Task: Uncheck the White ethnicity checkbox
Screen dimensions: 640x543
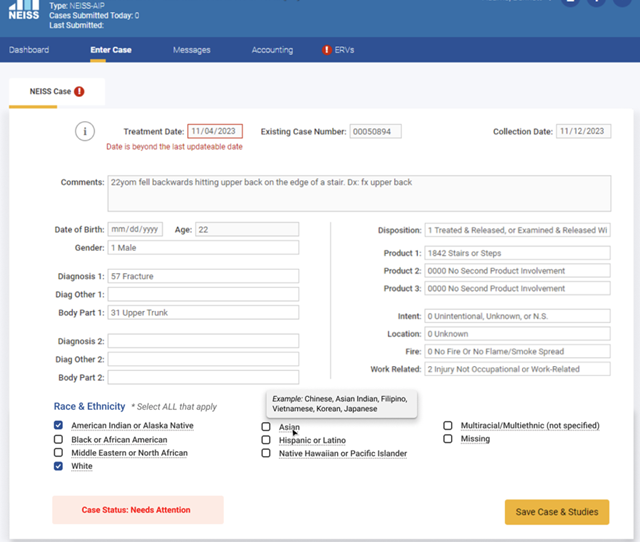Action: [59, 466]
